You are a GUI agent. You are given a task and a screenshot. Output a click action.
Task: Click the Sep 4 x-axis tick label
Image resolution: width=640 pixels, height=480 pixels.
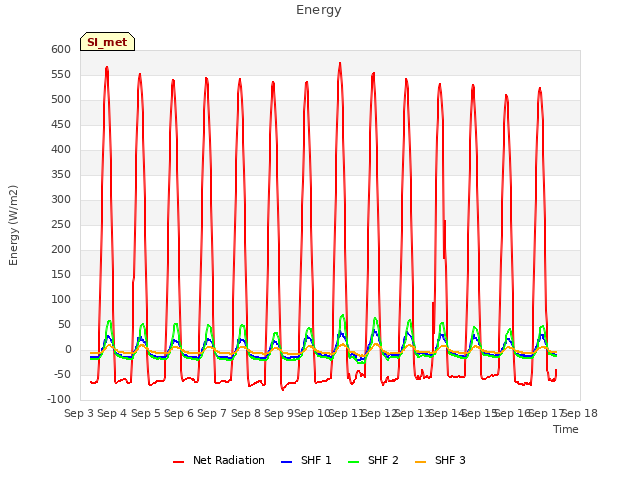tap(112, 413)
